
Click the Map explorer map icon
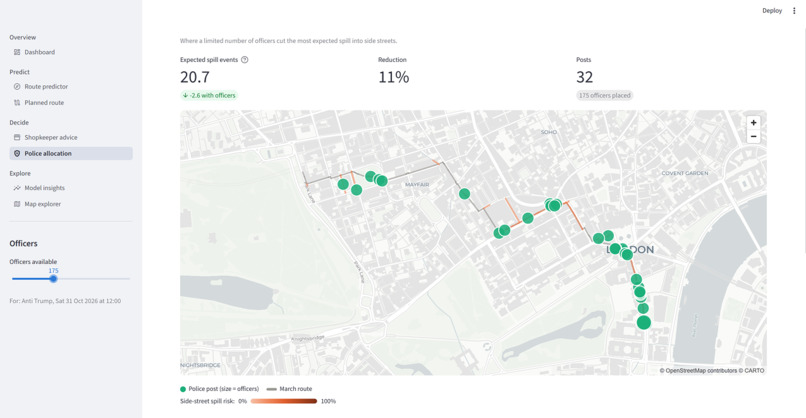point(17,204)
